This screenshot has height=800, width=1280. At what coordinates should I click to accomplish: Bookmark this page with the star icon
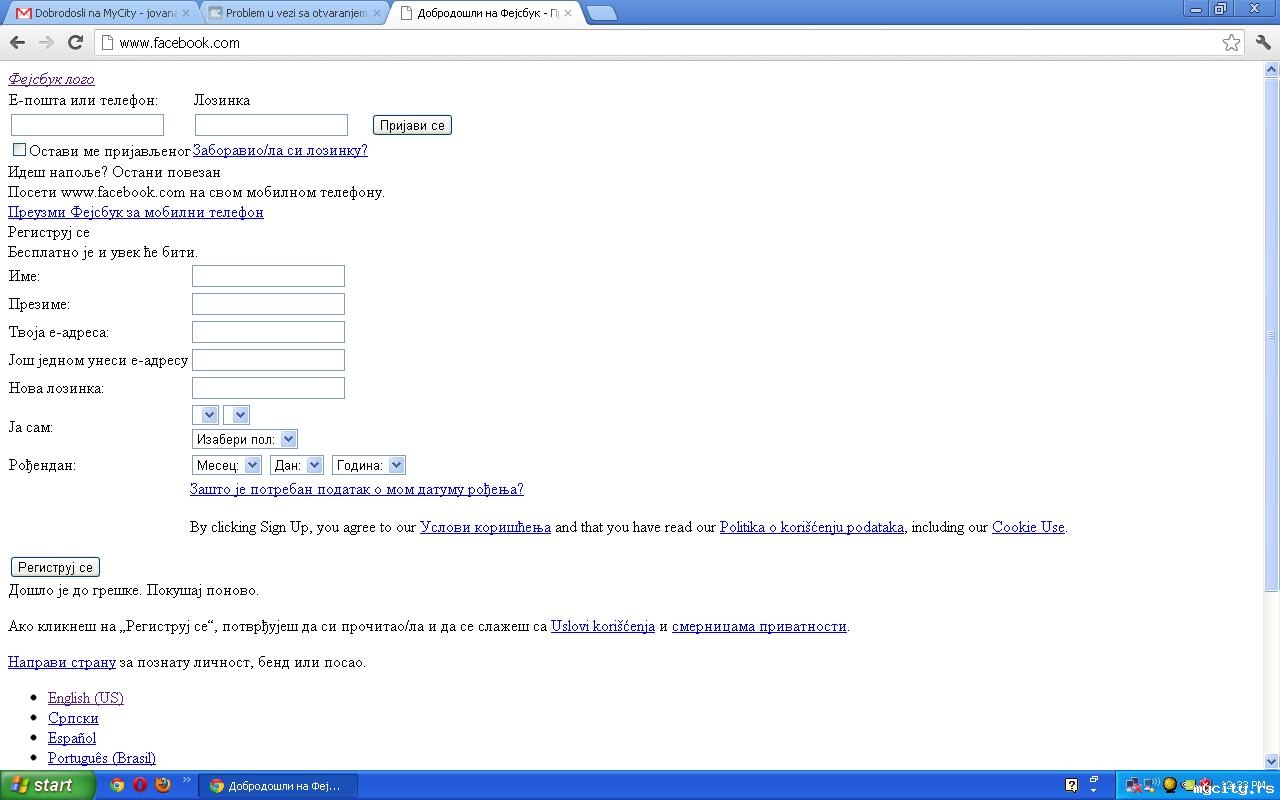coord(1231,42)
